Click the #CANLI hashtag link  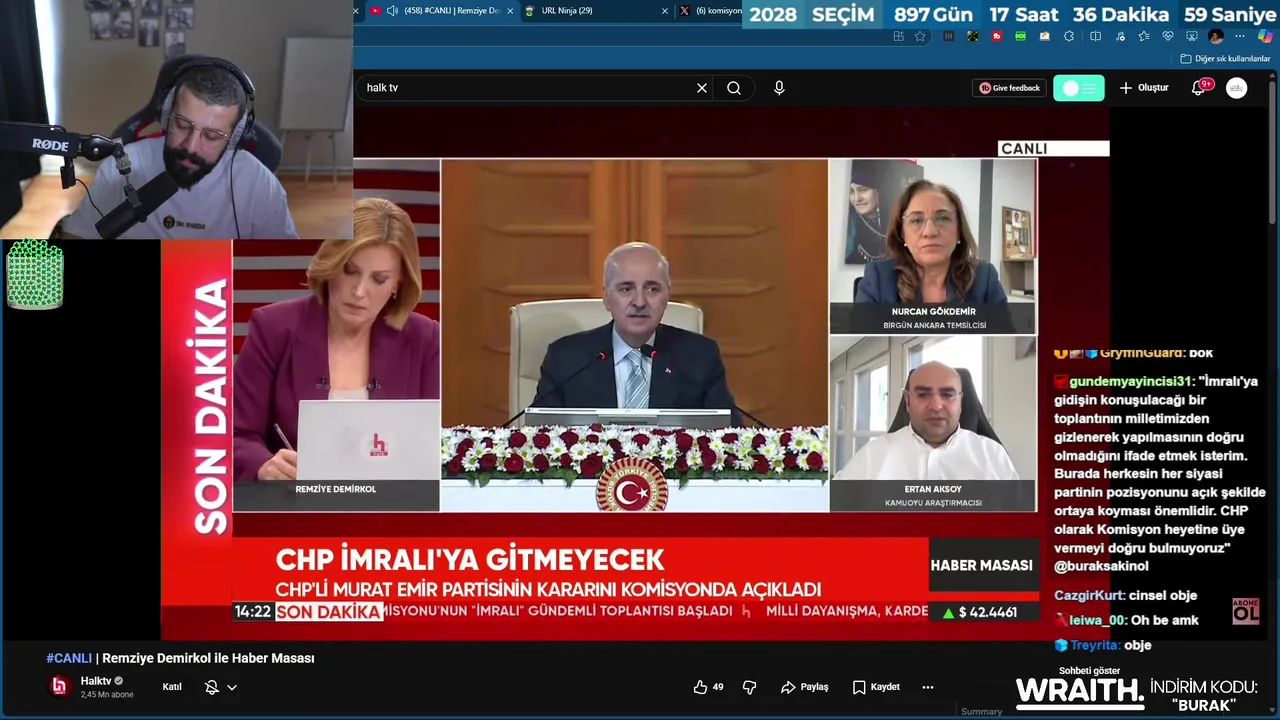pos(69,658)
